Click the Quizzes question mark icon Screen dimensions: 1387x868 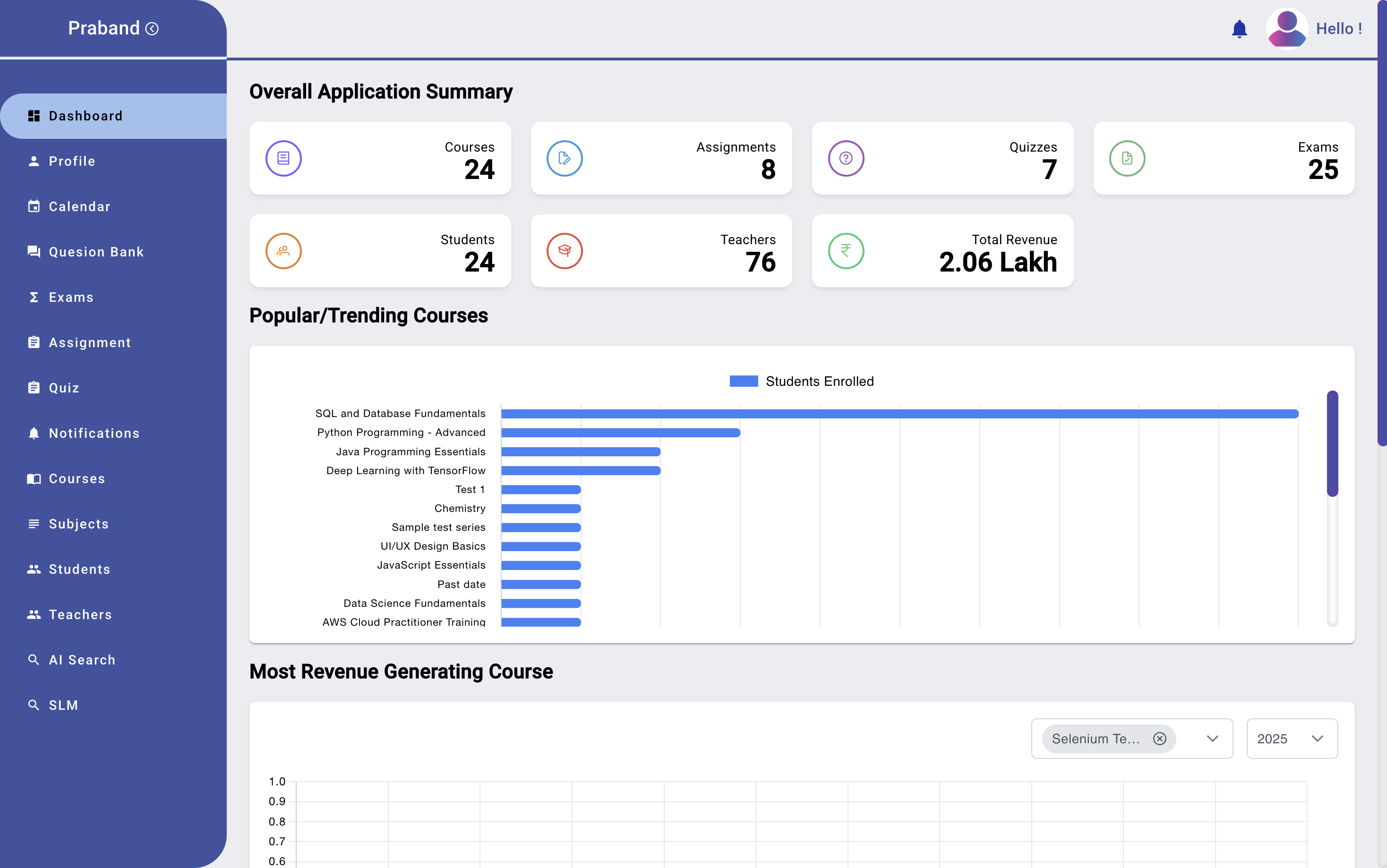(x=846, y=159)
